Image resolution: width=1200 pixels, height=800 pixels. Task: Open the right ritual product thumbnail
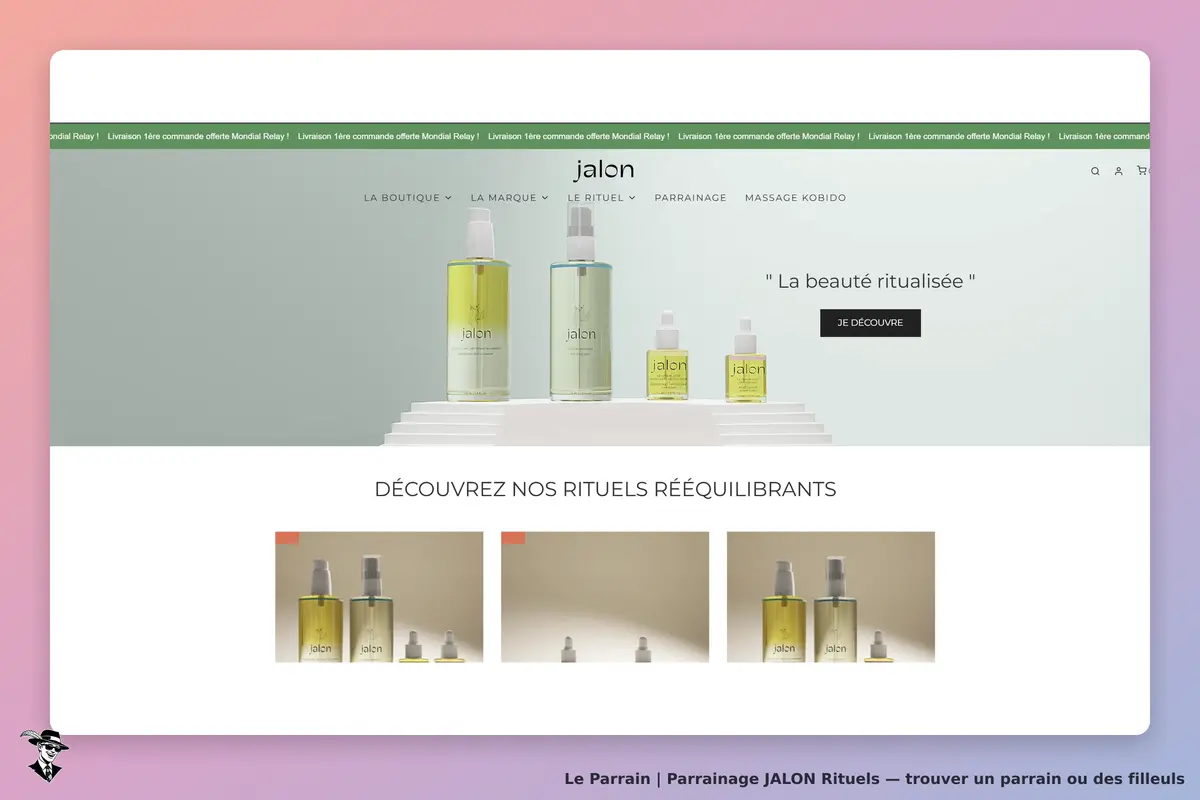tap(831, 597)
